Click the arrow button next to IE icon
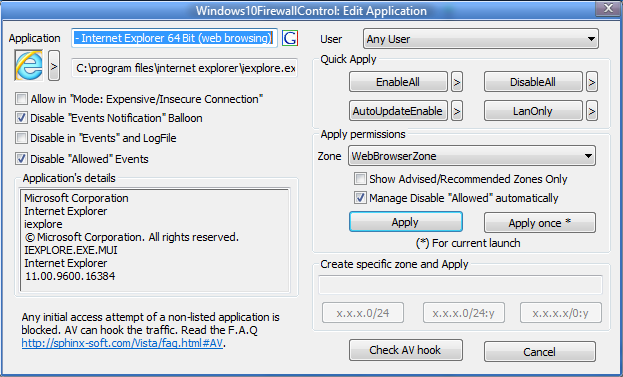Screen dimensions: 623x377 pyautogui.click(x=54, y=66)
